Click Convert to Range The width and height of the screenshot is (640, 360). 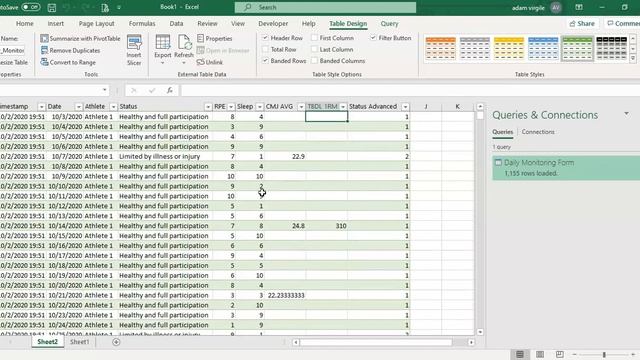[x=68, y=62]
